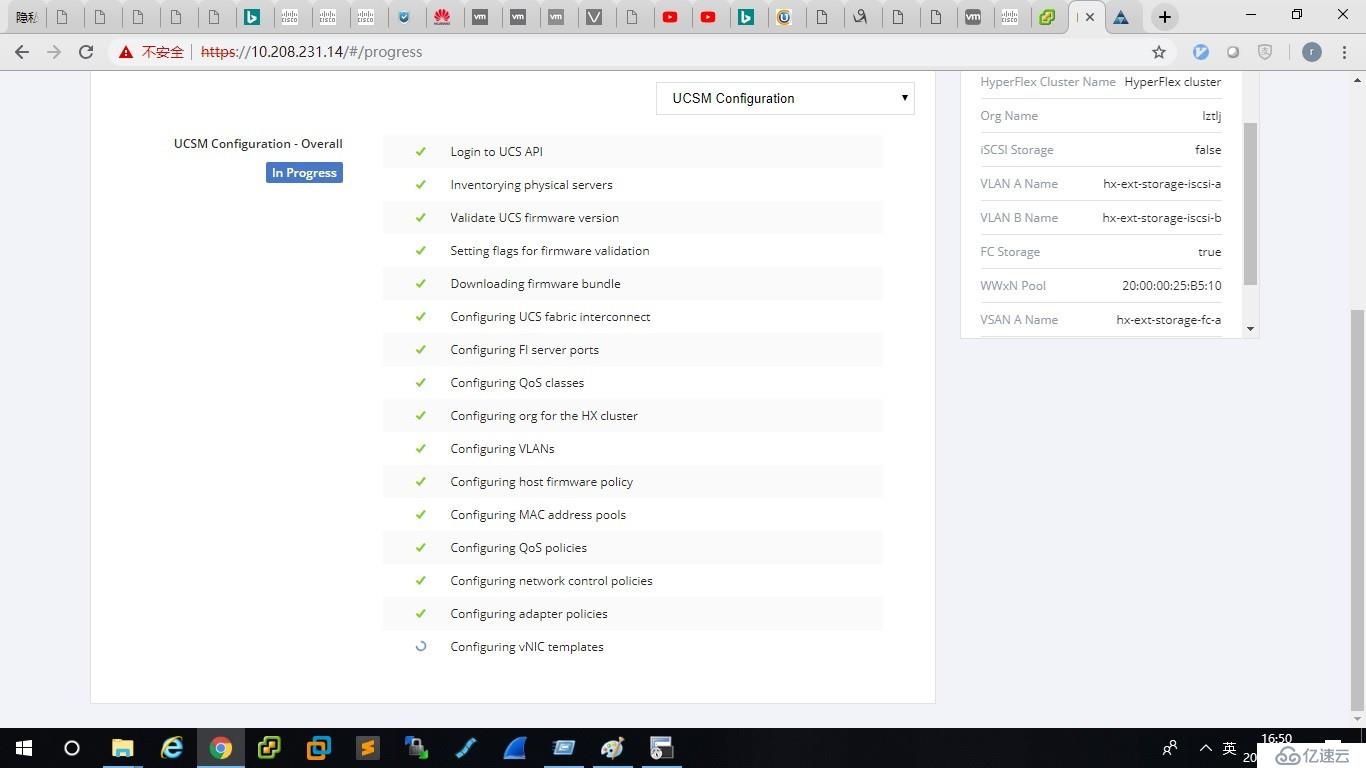Click VSAN A Name hx-ext-storage-fc-a
1366x768 pixels.
click(1169, 320)
